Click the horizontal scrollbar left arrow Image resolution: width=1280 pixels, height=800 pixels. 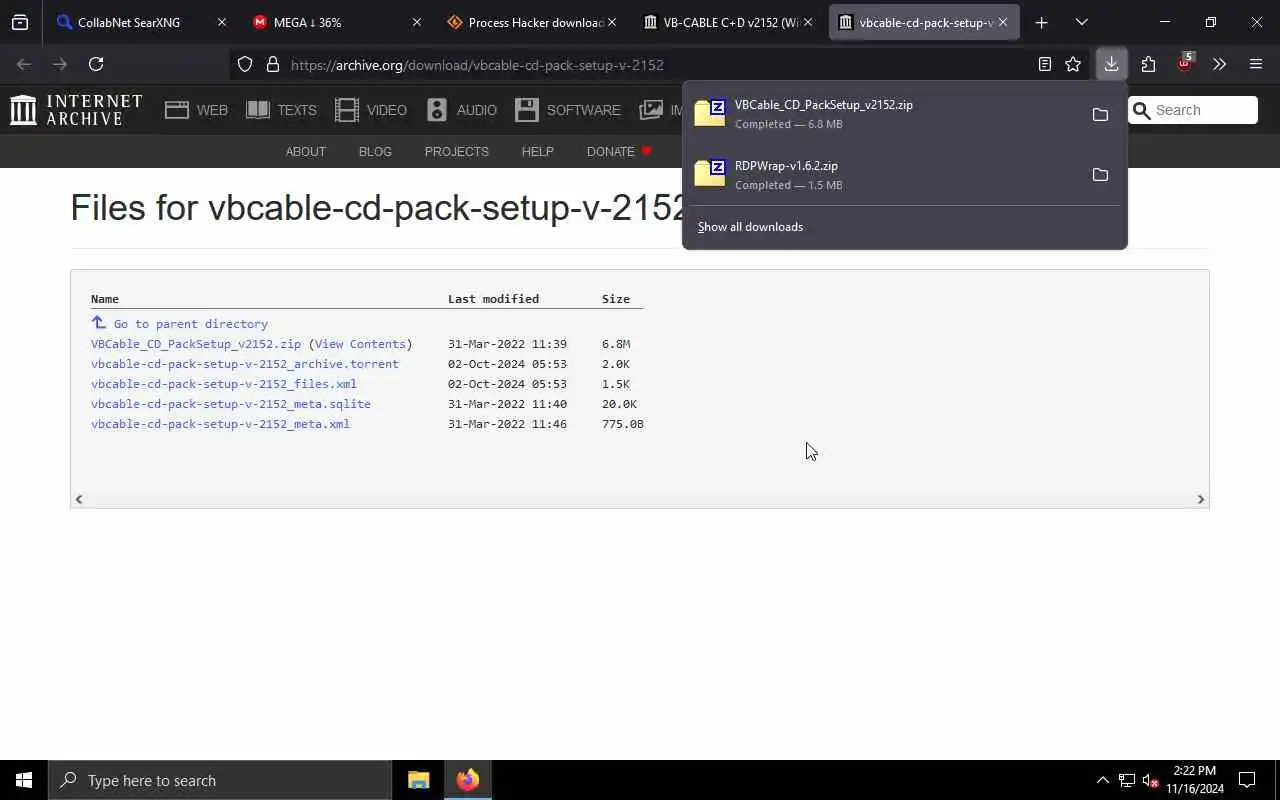79,499
